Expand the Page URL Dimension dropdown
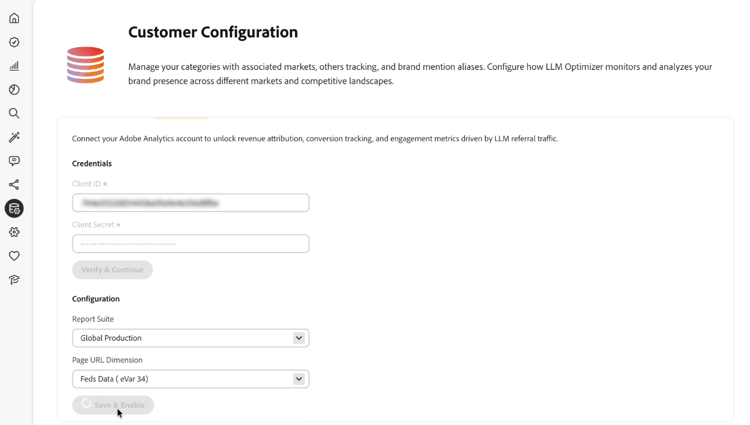 point(190,379)
